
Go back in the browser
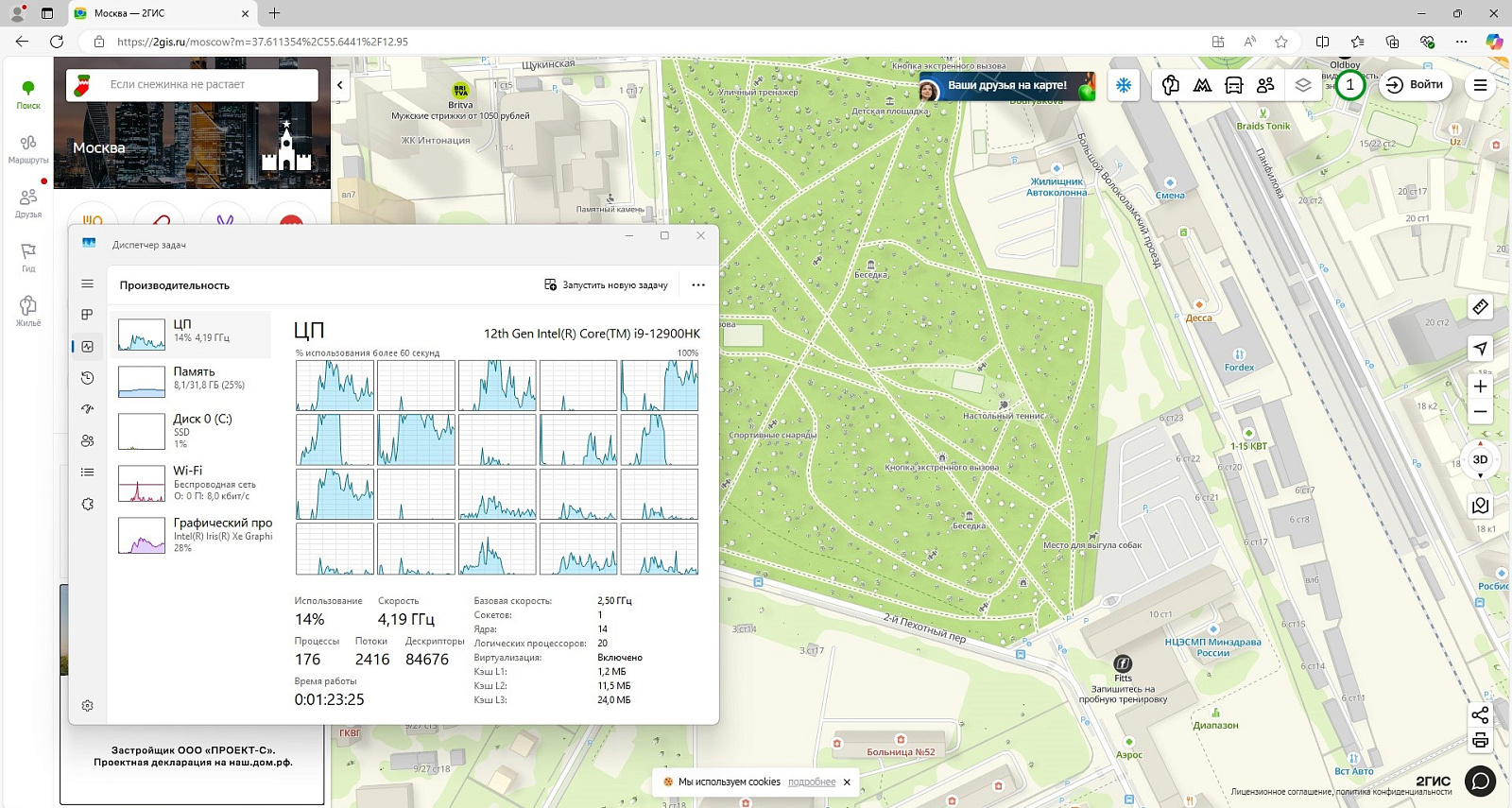coord(22,42)
